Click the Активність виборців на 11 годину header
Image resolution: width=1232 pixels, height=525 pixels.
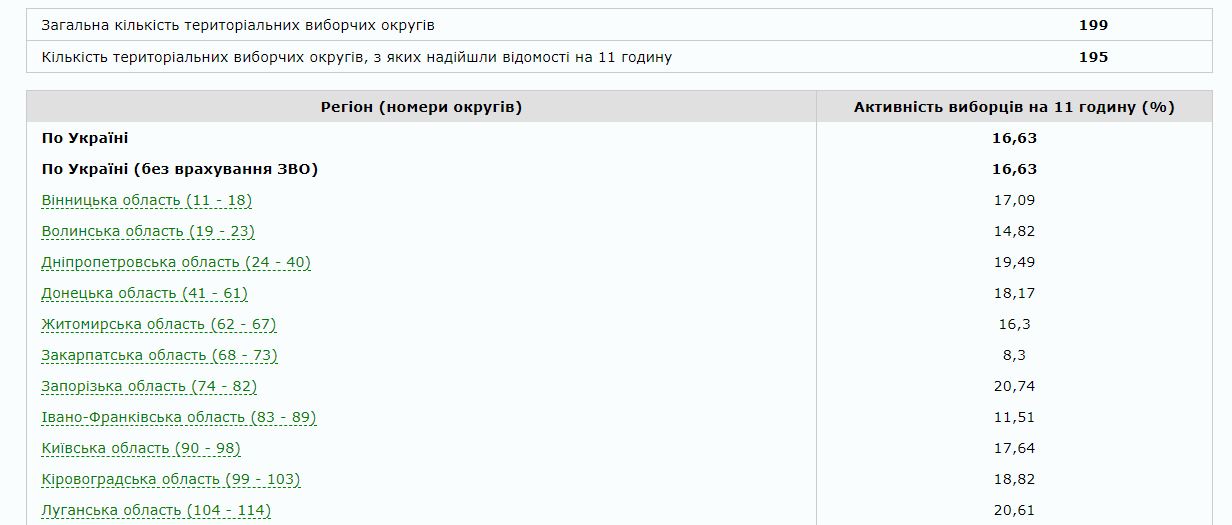[1014, 107]
